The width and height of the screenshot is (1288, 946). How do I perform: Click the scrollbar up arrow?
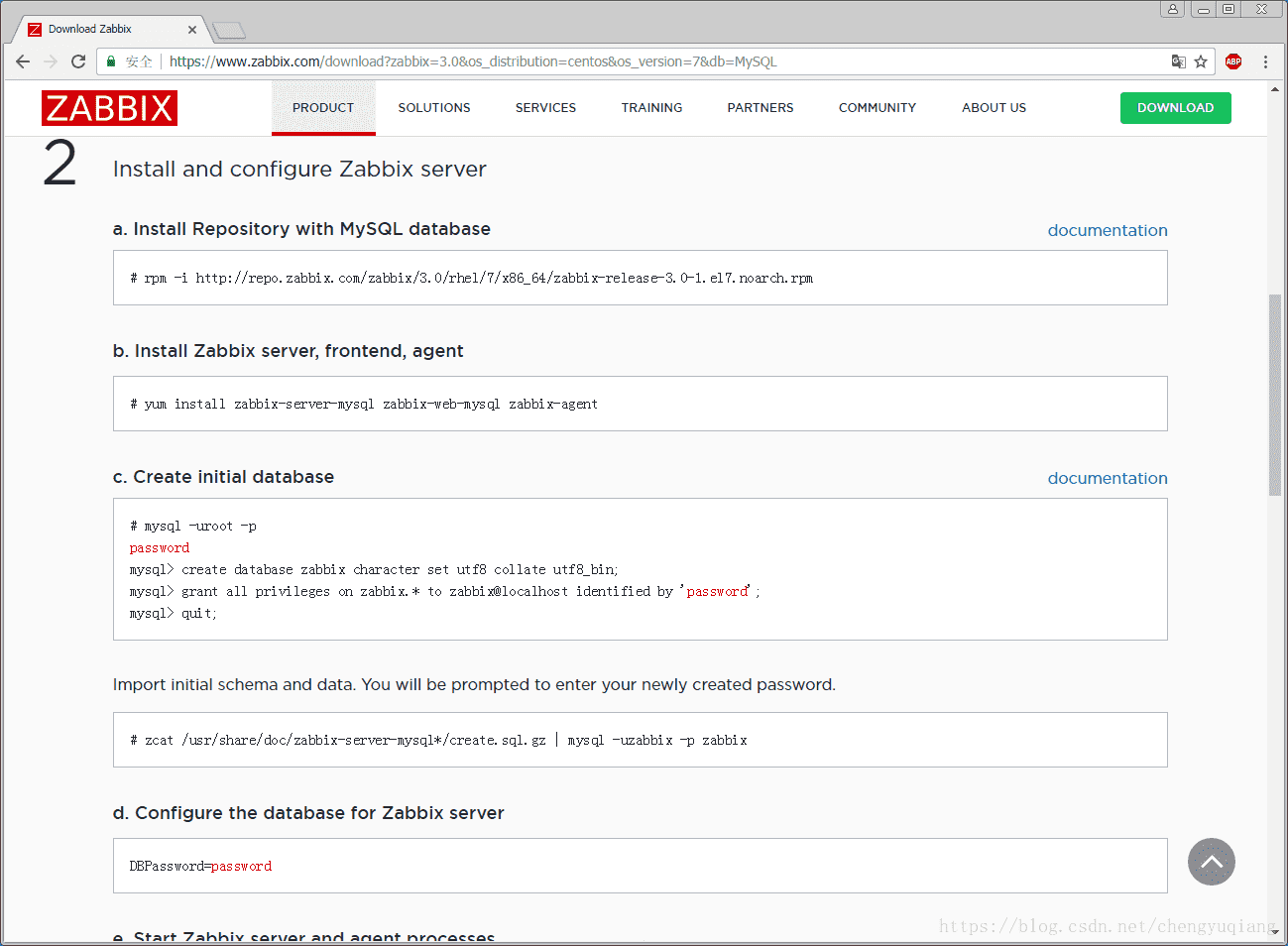1275,89
